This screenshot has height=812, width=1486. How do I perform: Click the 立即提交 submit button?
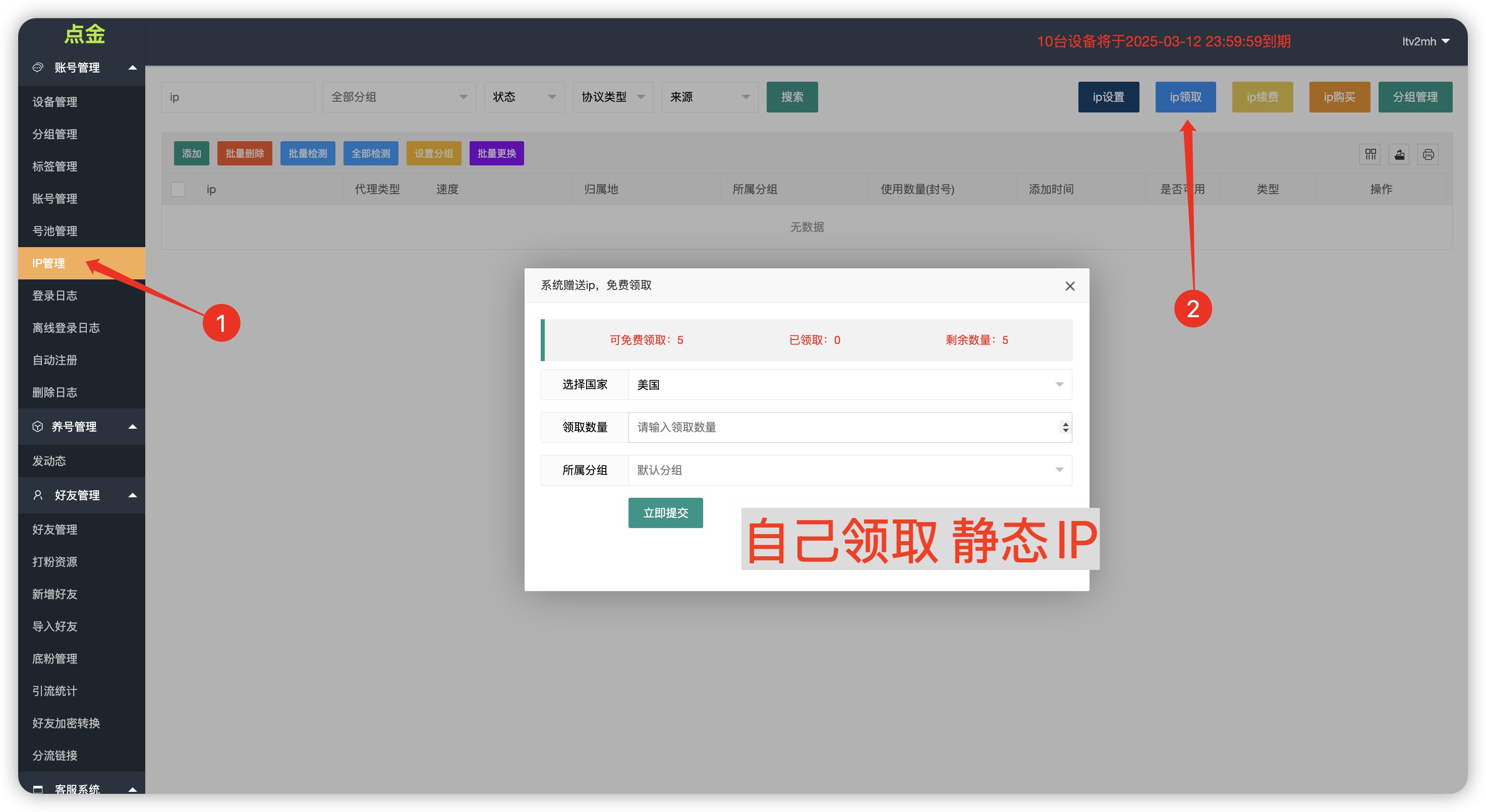[x=665, y=513]
